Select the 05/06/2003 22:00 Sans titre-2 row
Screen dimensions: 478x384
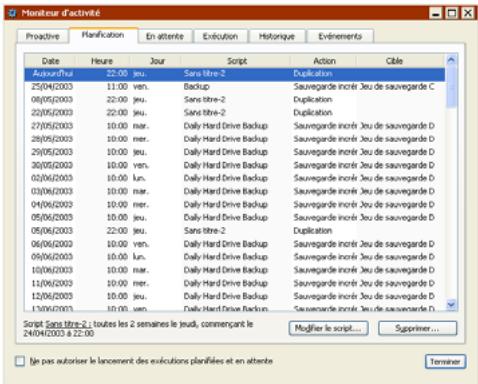pos(235,231)
